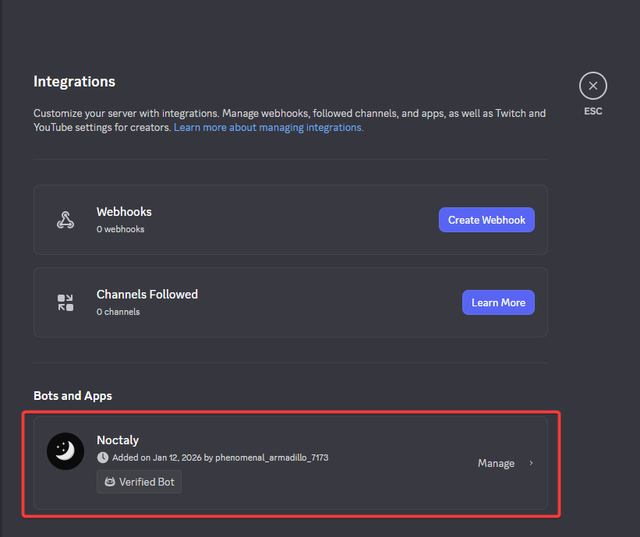Screen dimensions: 640x537
Task: Click the Verified Bot badge
Action: [x=139, y=482]
